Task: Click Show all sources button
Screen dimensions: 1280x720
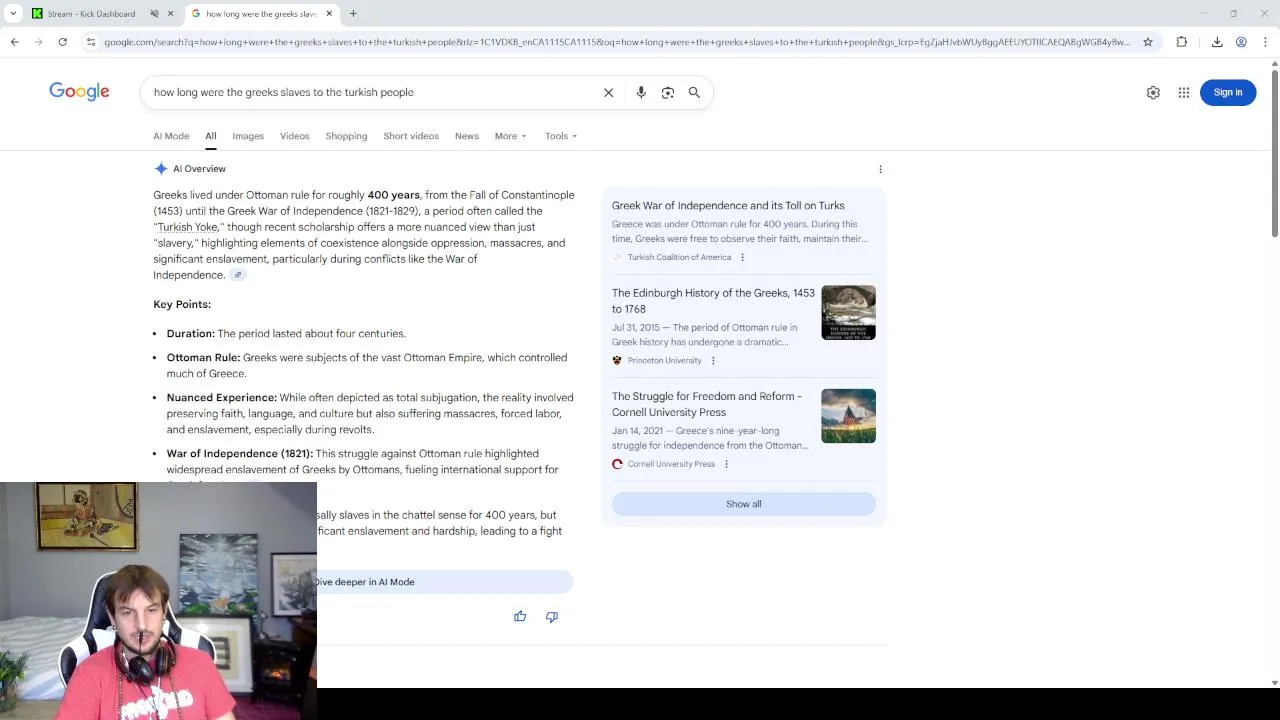Action: 743,504
